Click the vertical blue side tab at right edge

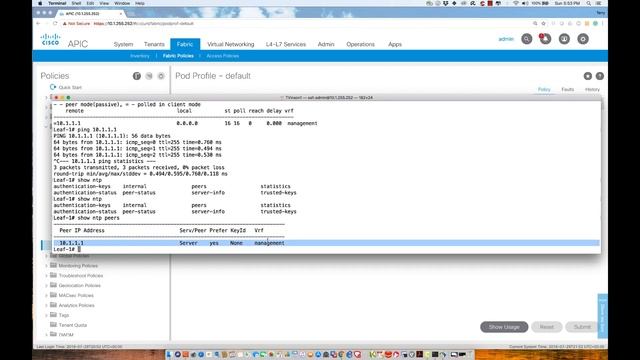click(x=602, y=316)
